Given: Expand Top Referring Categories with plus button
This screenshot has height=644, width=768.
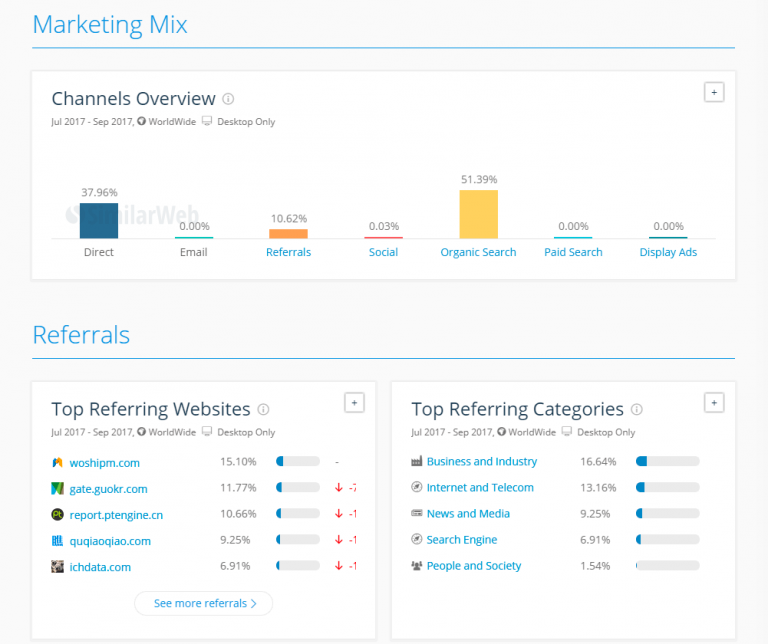Looking at the screenshot, I should pos(714,402).
